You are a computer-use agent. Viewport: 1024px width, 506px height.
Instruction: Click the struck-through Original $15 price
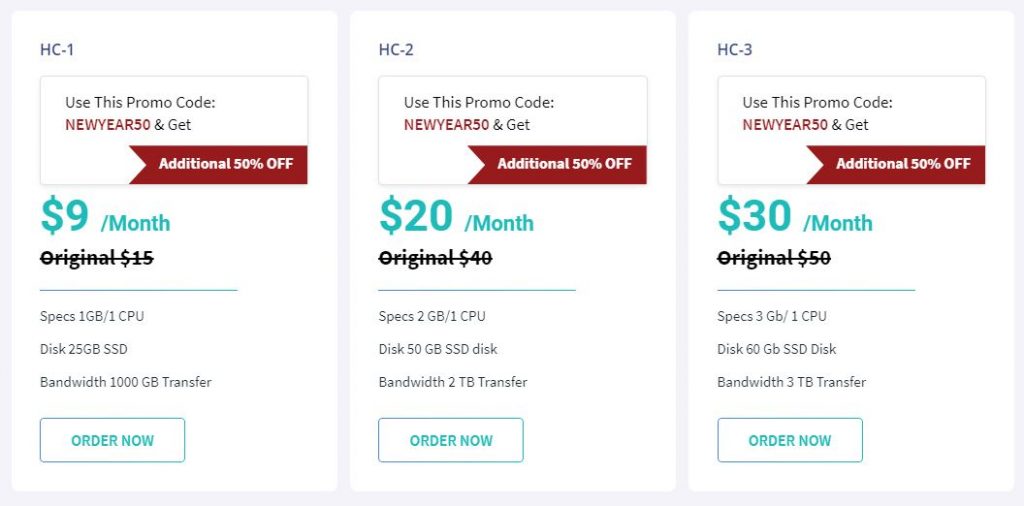pos(97,258)
